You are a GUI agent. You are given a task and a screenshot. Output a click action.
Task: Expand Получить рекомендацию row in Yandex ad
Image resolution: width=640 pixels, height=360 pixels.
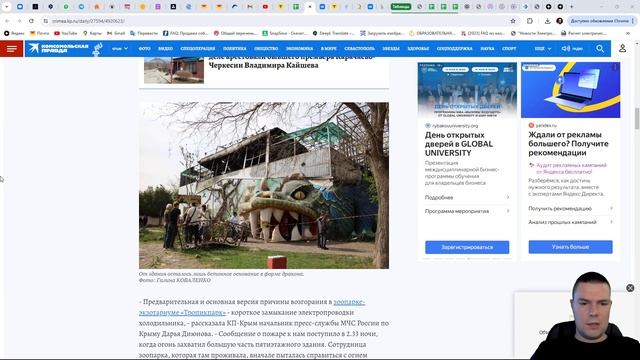[571, 209]
